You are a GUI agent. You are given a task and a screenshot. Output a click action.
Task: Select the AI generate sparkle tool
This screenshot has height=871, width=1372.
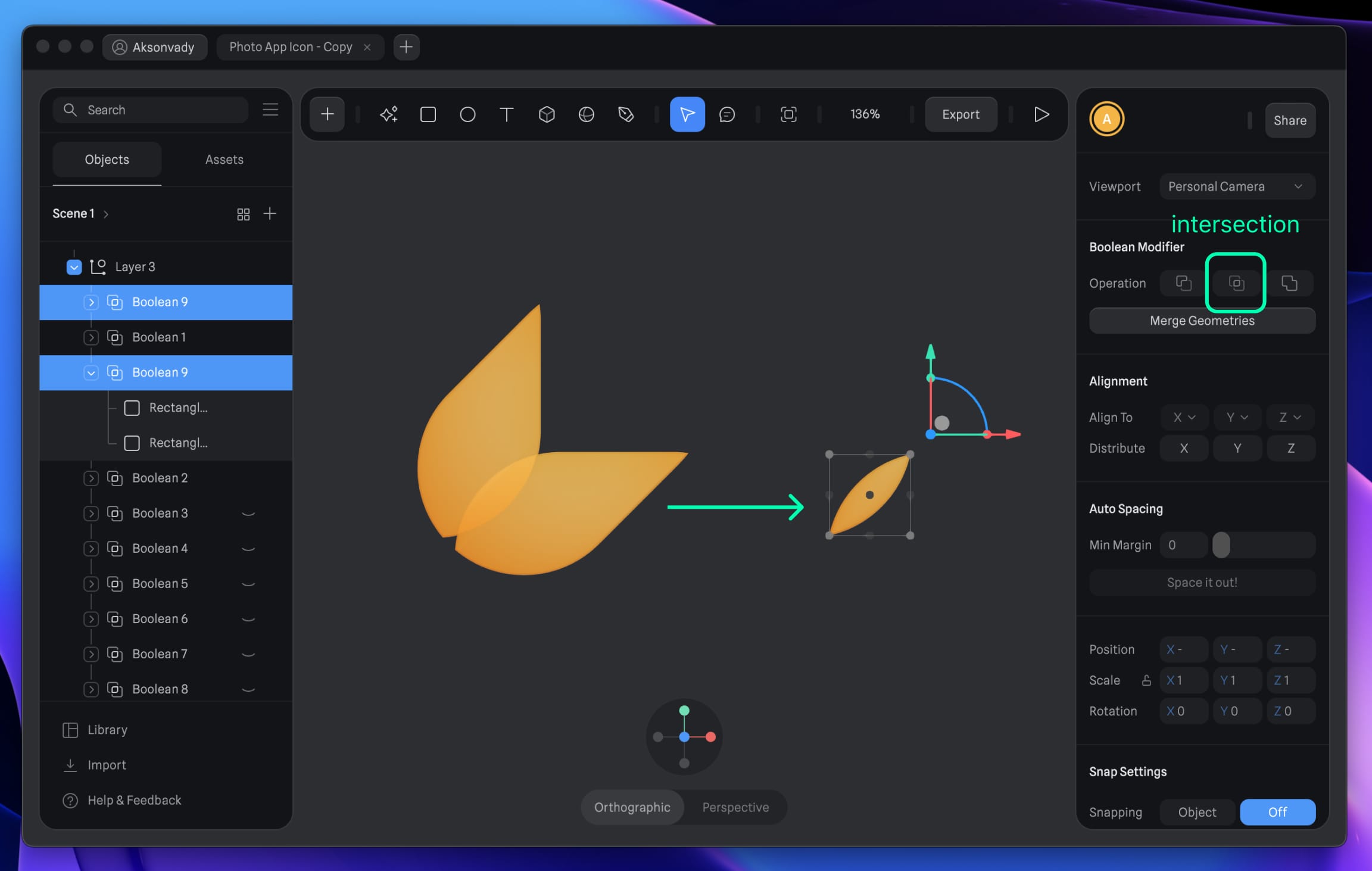[388, 114]
